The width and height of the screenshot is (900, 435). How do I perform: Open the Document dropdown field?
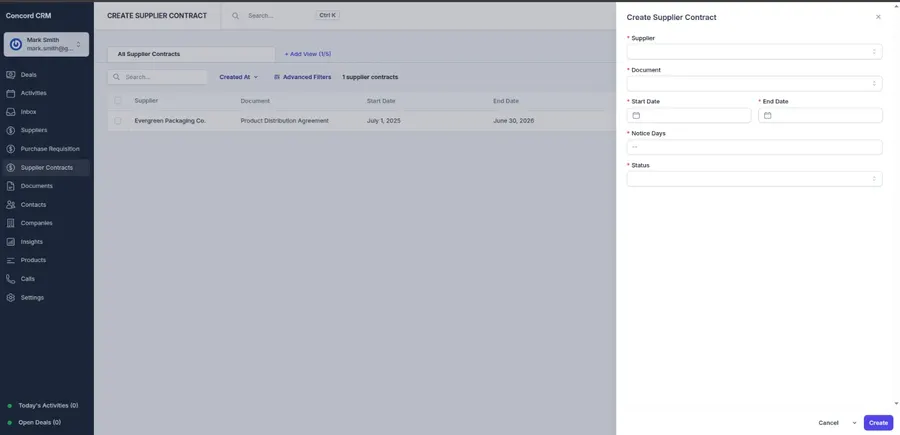pyautogui.click(x=754, y=84)
